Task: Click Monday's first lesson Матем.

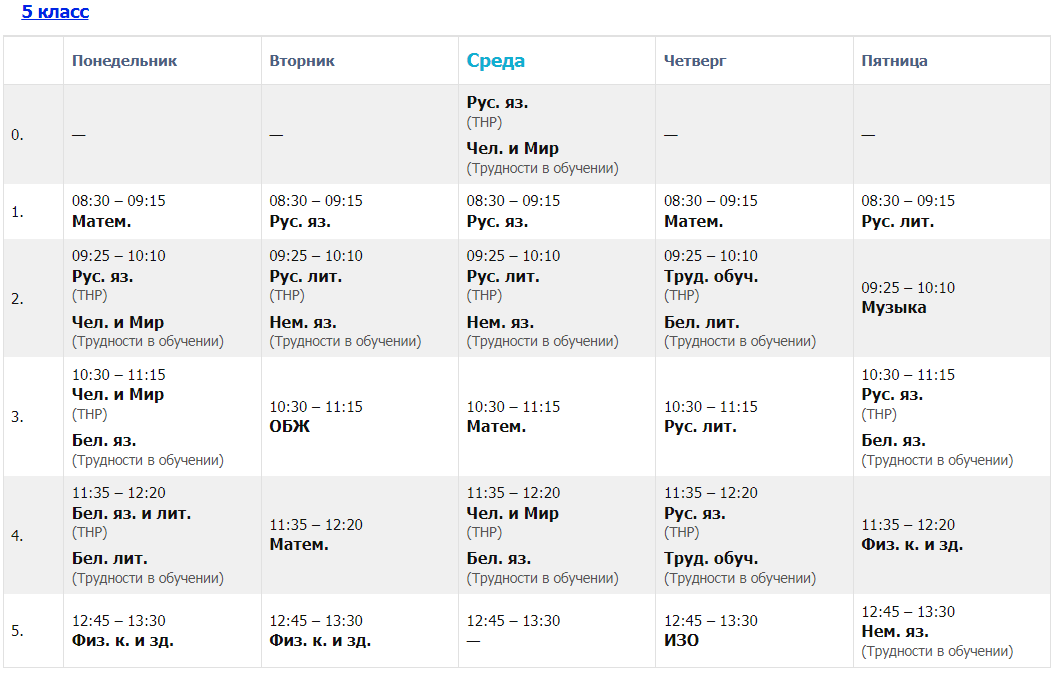Action: (x=101, y=222)
